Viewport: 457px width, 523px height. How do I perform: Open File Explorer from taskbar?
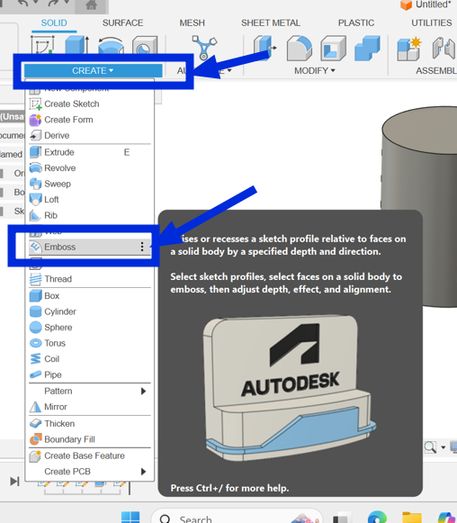pyautogui.click(x=412, y=516)
